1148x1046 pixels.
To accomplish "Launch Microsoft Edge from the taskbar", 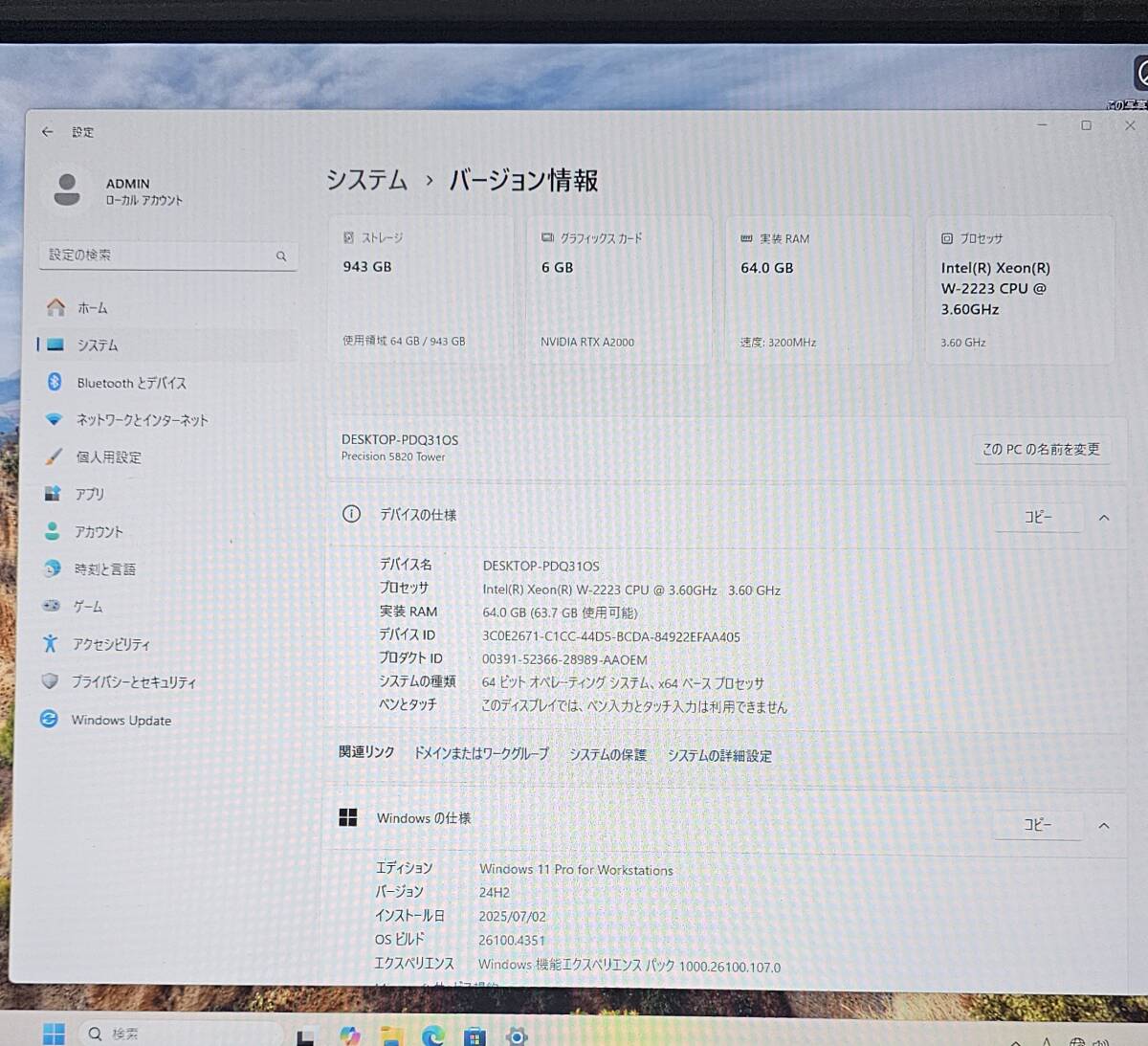I will pos(433,1035).
